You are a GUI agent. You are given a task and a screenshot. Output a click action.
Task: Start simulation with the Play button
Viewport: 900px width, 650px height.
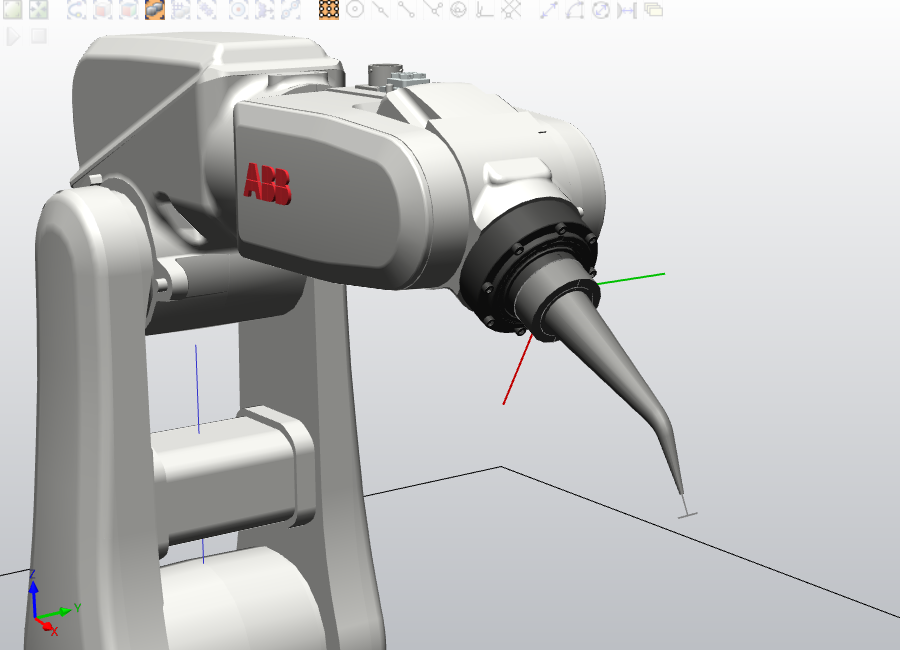(x=13, y=36)
